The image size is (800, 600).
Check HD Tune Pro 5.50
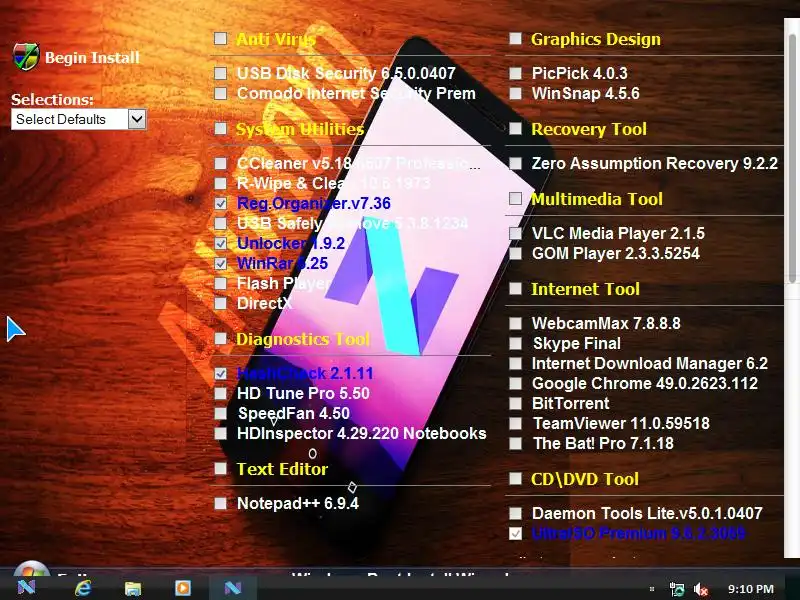coord(220,393)
